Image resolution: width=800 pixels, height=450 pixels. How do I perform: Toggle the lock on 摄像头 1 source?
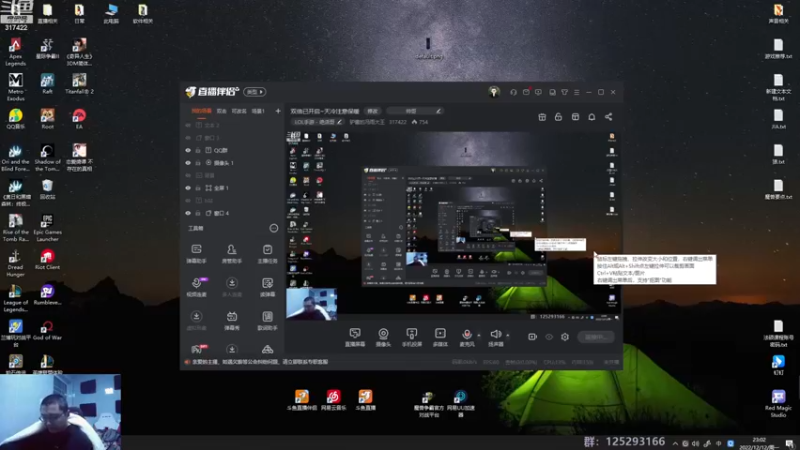pyautogui.click(x=198, y=163)
